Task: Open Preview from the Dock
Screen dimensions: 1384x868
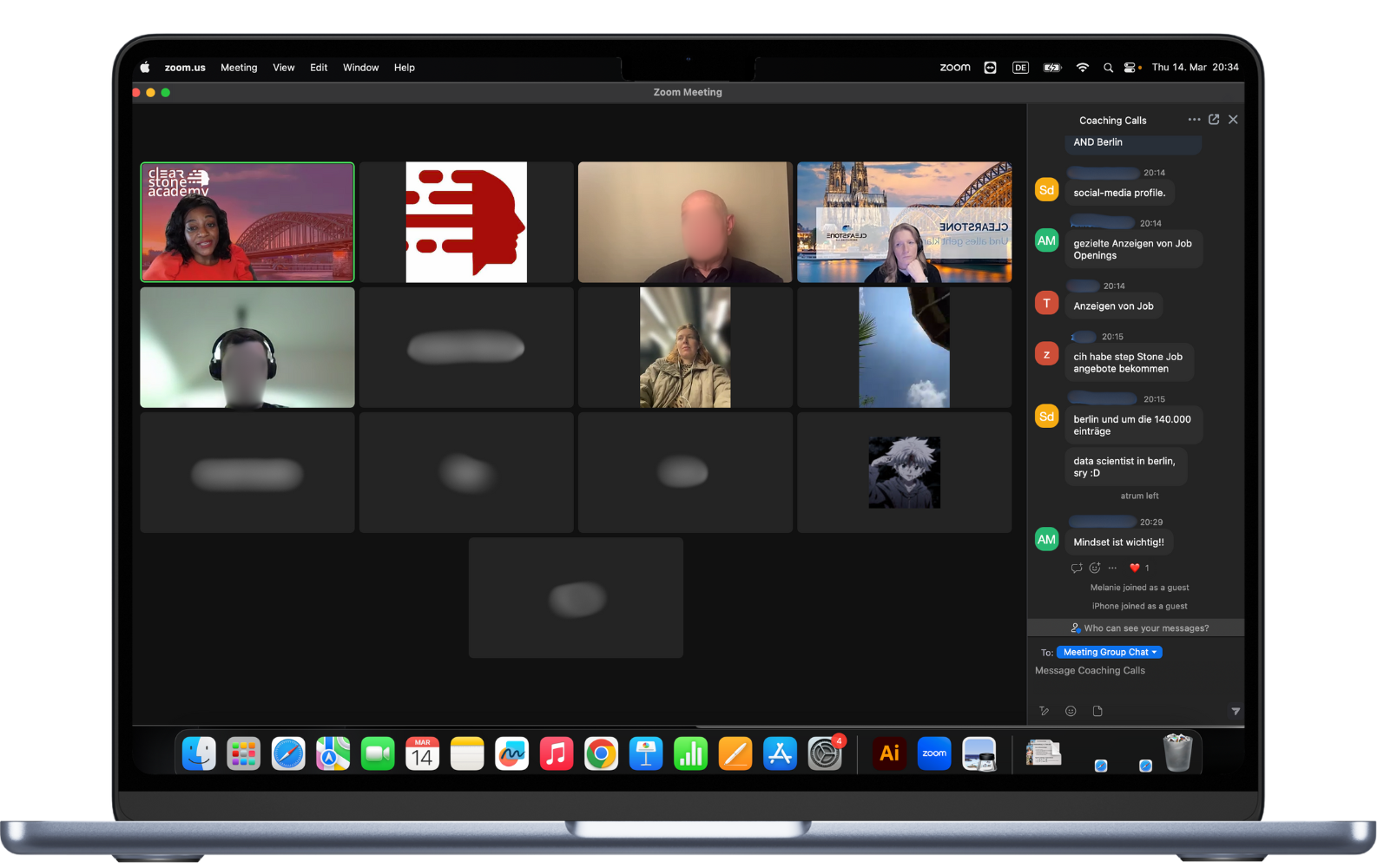Action: [979, 753]
